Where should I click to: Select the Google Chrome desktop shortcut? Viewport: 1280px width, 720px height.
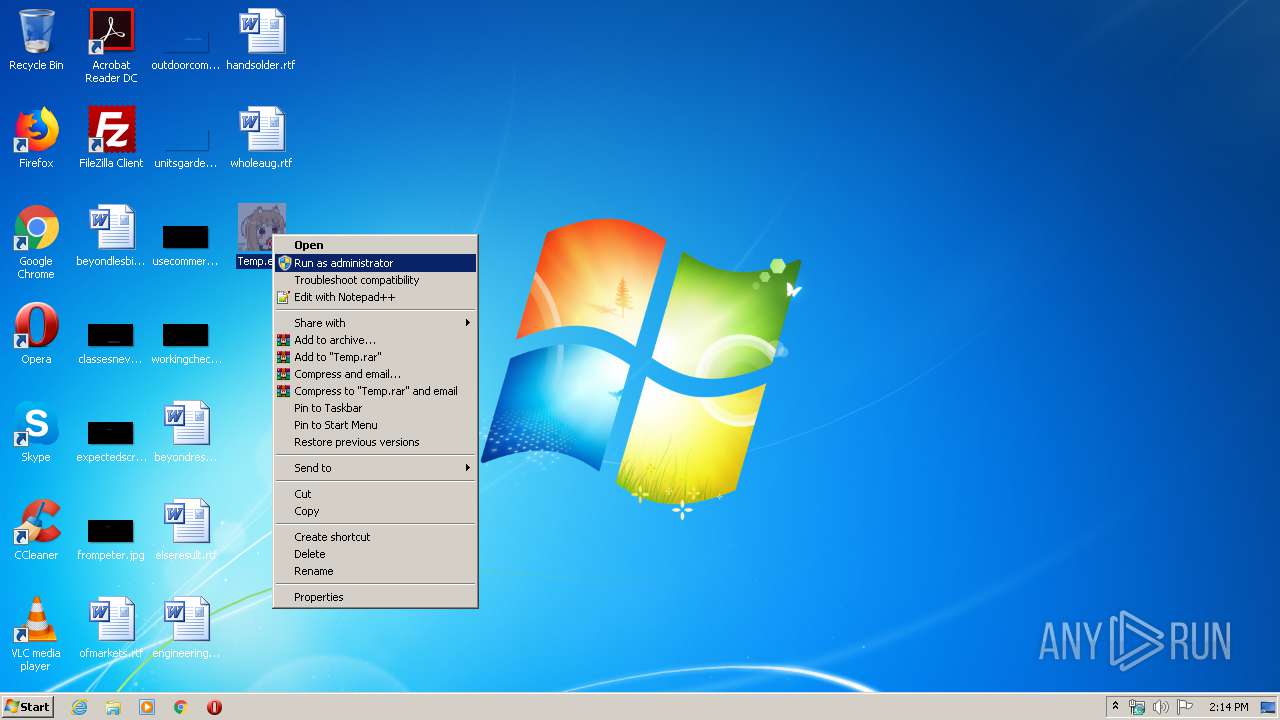36,228
